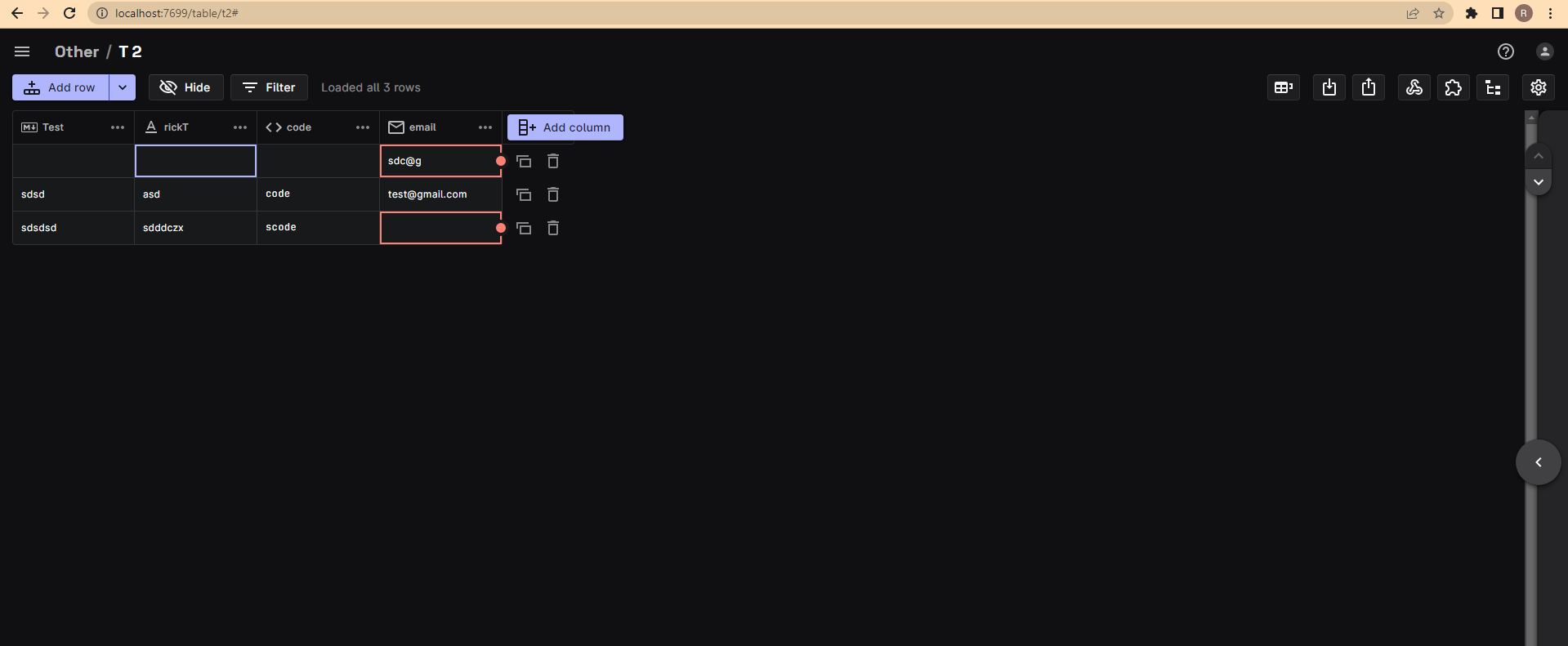1568x646 pixels.
Task: Open the help question mark icon
Action: pyautogui.click(x=1506, y=51)
